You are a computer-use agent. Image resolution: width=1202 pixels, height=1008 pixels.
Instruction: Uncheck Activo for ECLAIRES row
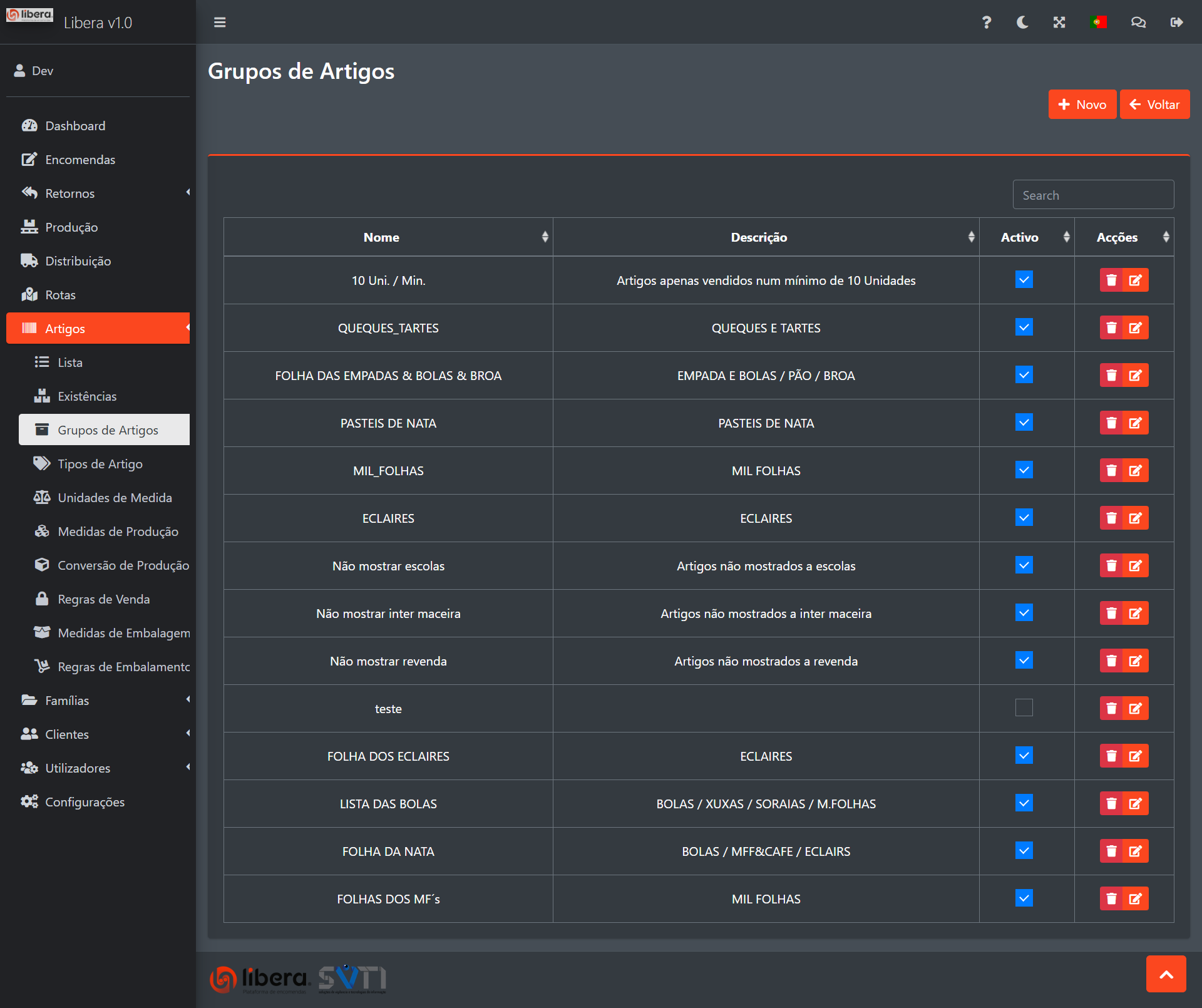[x=1024, y=518]
